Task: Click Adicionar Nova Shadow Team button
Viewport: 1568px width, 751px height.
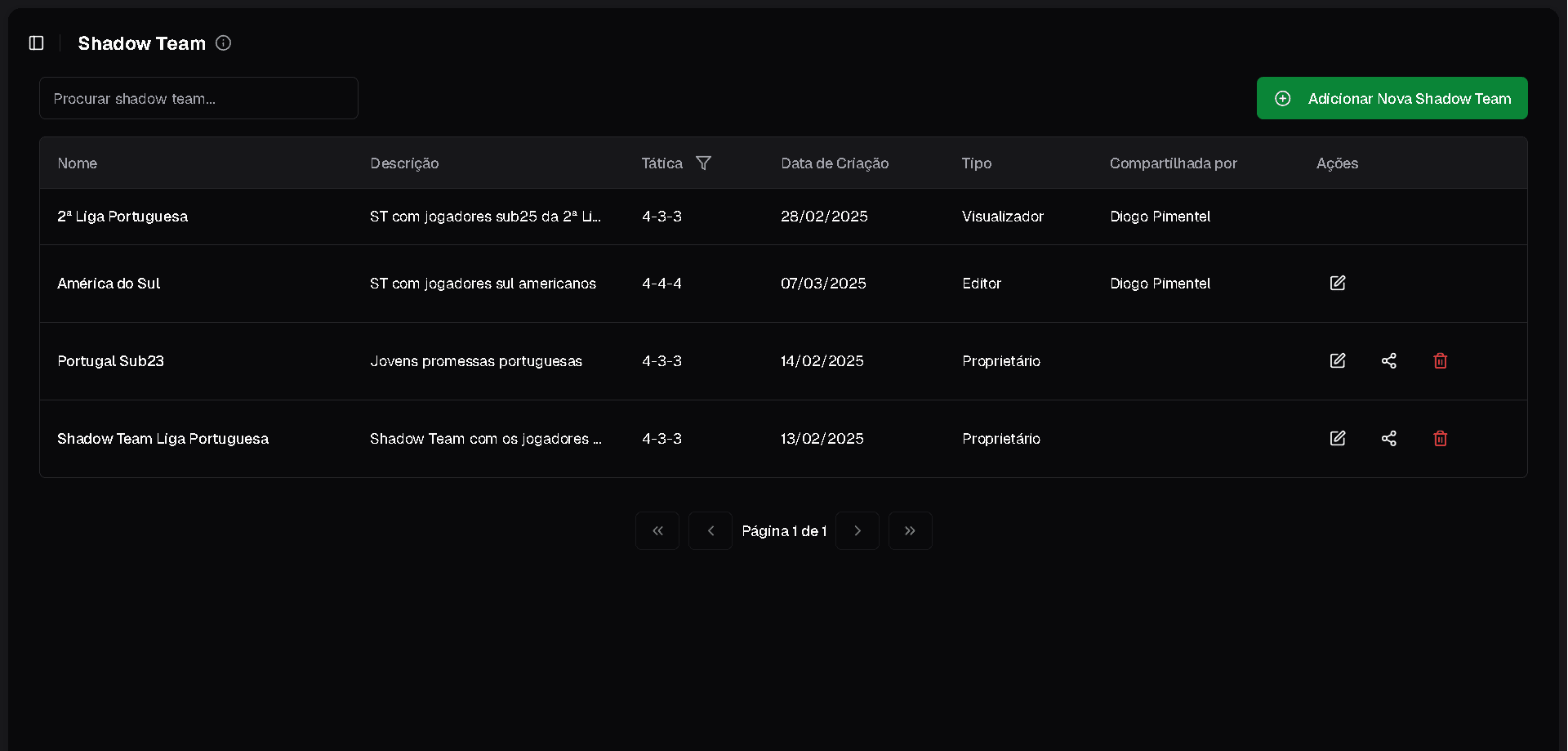Action: pos(1392,99)
